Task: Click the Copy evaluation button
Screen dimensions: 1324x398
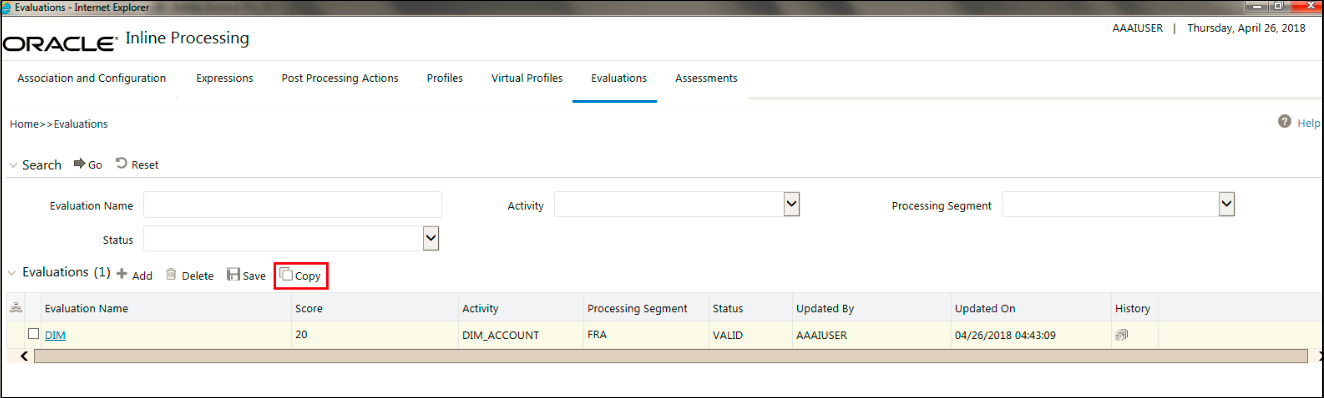Action: coord(301,275)
